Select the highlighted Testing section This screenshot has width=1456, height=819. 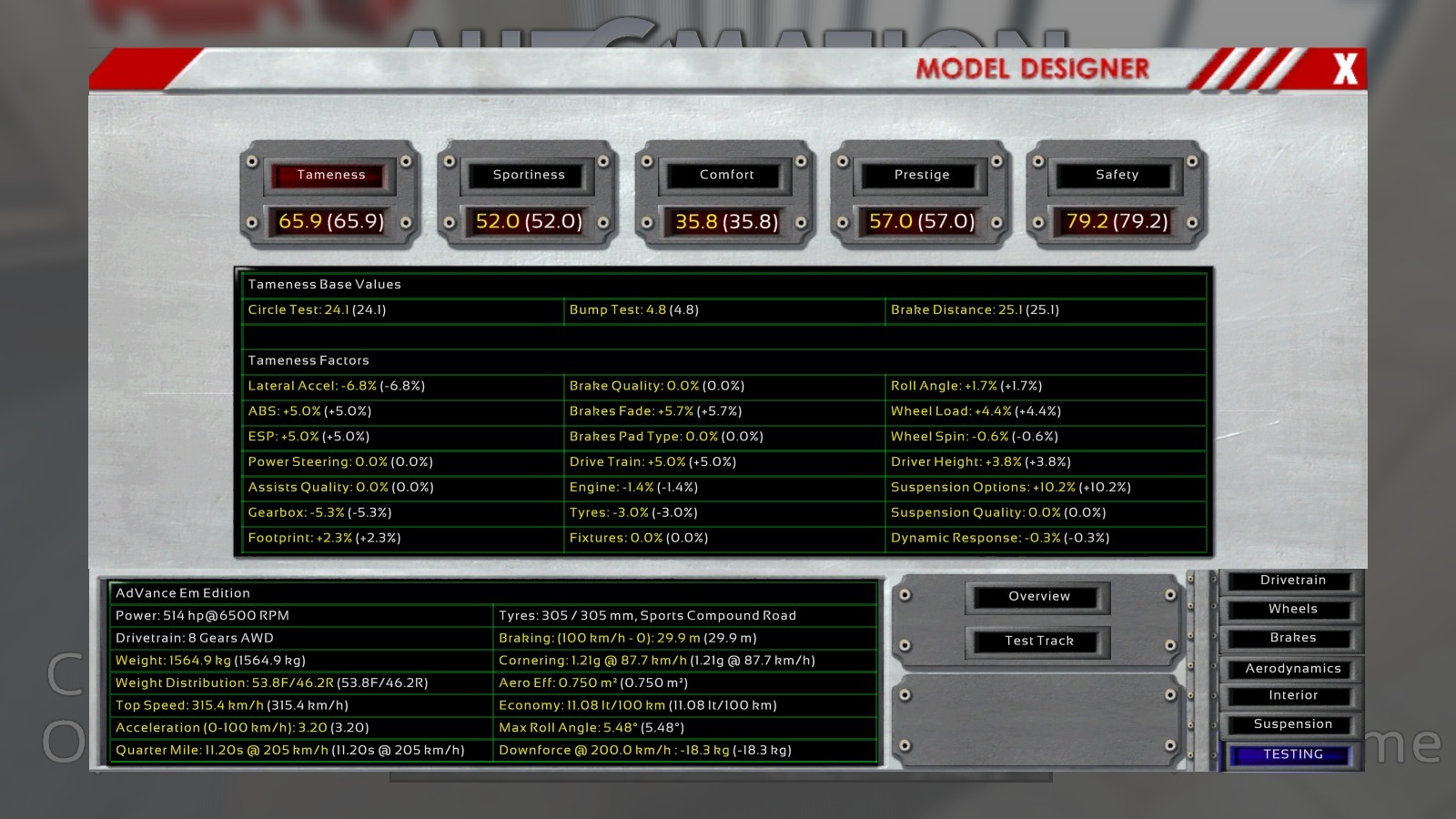tap(1292, 754)
